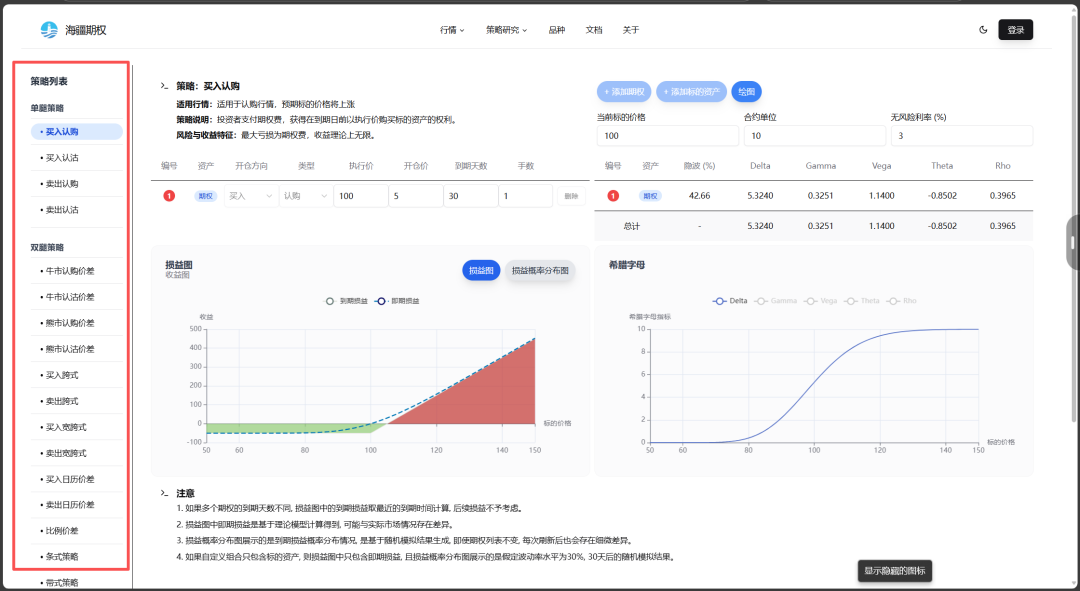The width and height of the screenshot is (1080, 591).
Task: Select 牛市认购价差 in strategy list
Action: pyautogui.click(x=69, y=271)
